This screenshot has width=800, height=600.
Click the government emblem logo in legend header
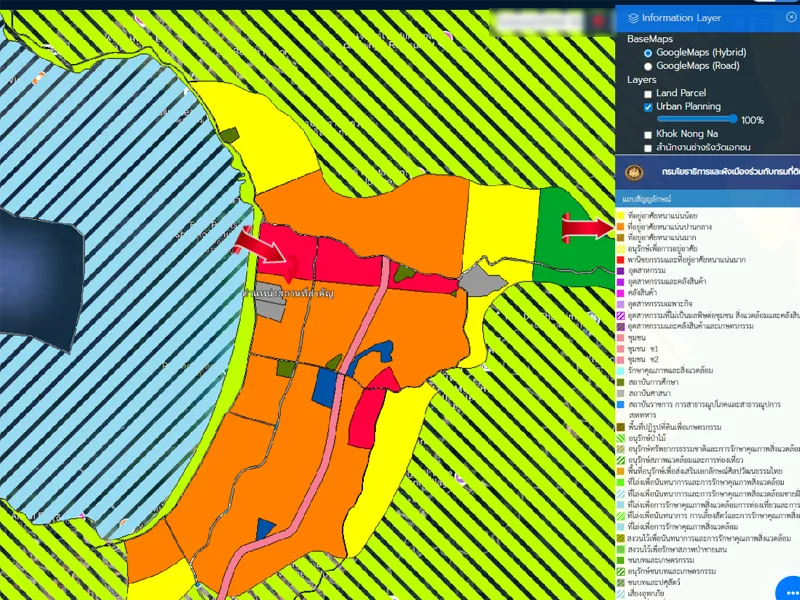click(634, 172)
